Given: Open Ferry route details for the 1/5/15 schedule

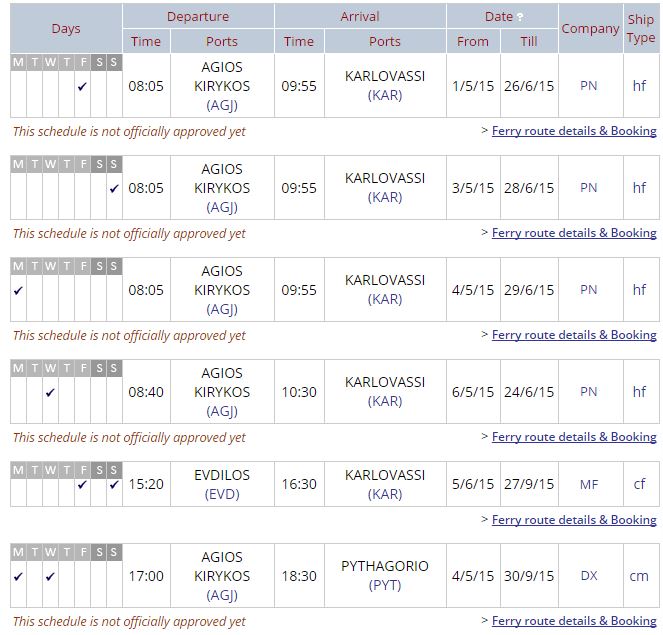Looking at the screenshot, I should click(574, 131).
